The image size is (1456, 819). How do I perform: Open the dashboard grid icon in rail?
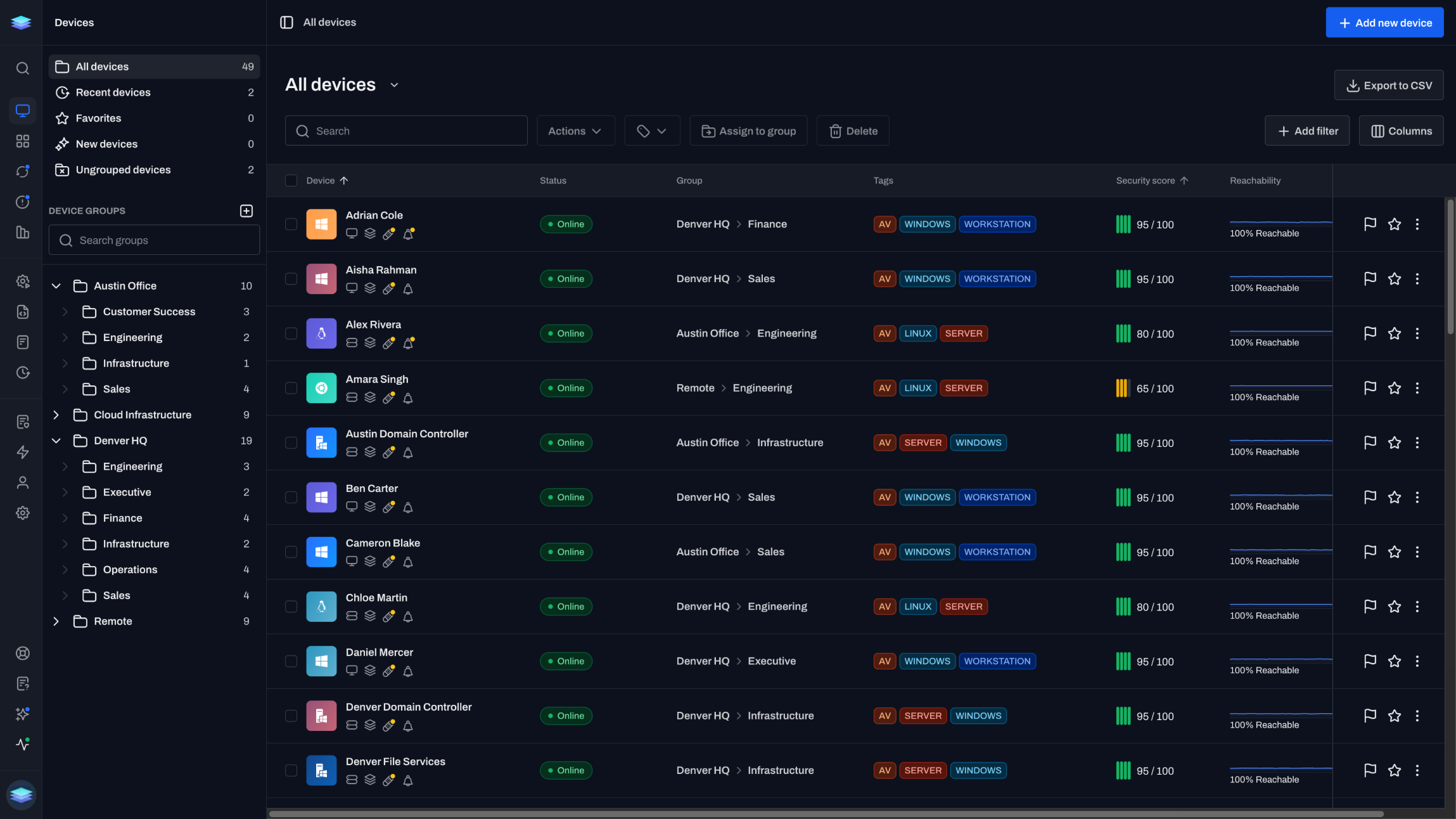(x=23, y=141)
